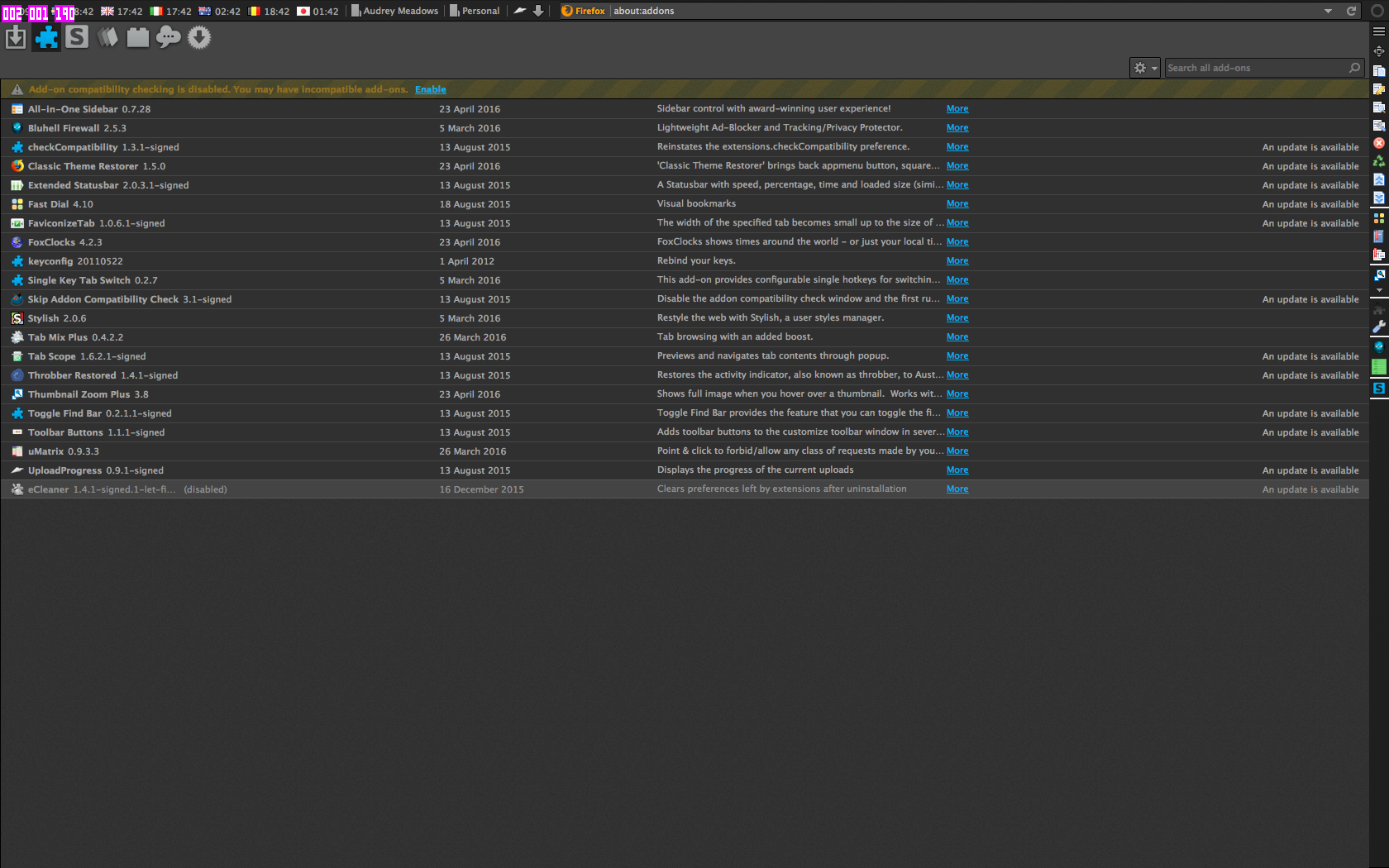Click the sidebar Fast Dial four-squares icon
Image resolution: width=1389 pixels, height=868 pixels.
[1379, 218]
